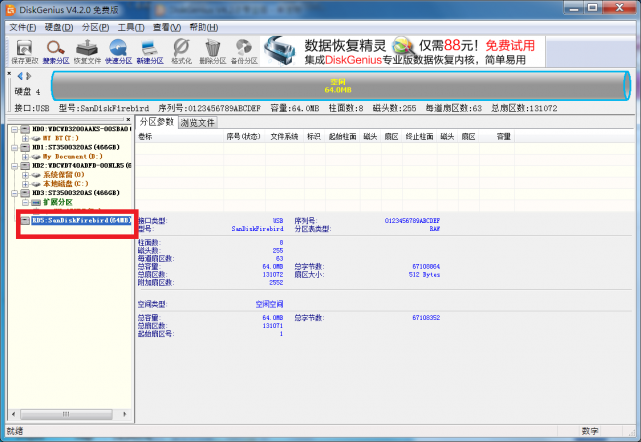Expand the 本地磁盘 (C:) node
The image size is (641, 442).
[x=25, y=184]
